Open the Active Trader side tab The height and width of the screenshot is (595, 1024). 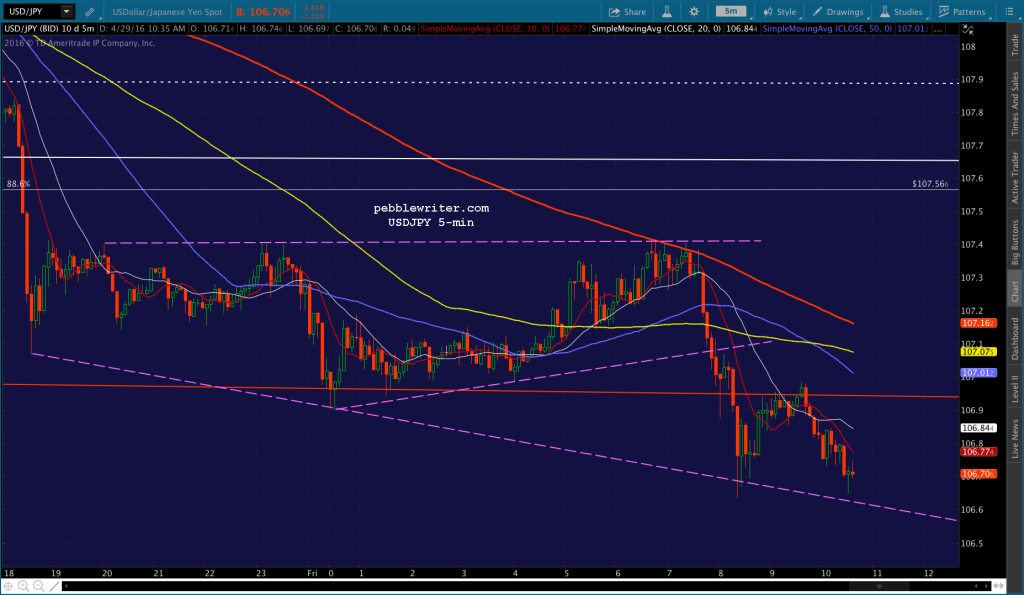[x=1015, y=178]
